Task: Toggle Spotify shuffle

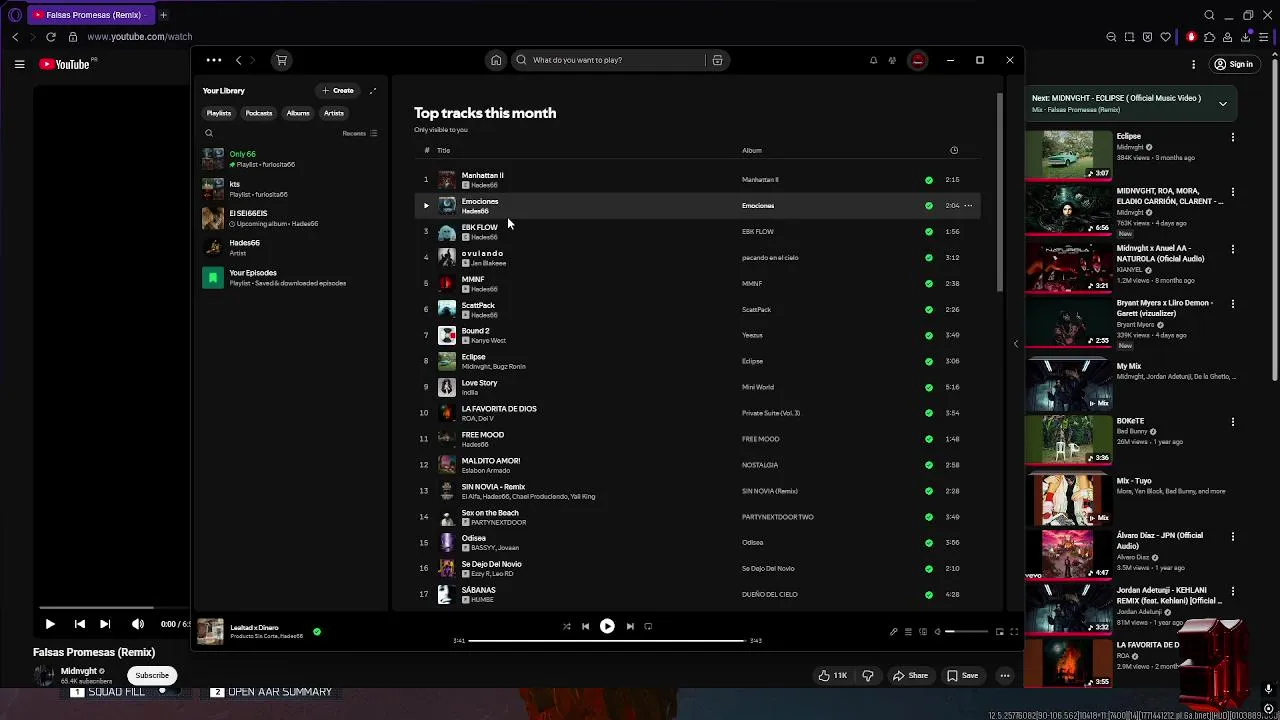Action: coord(566,626)
